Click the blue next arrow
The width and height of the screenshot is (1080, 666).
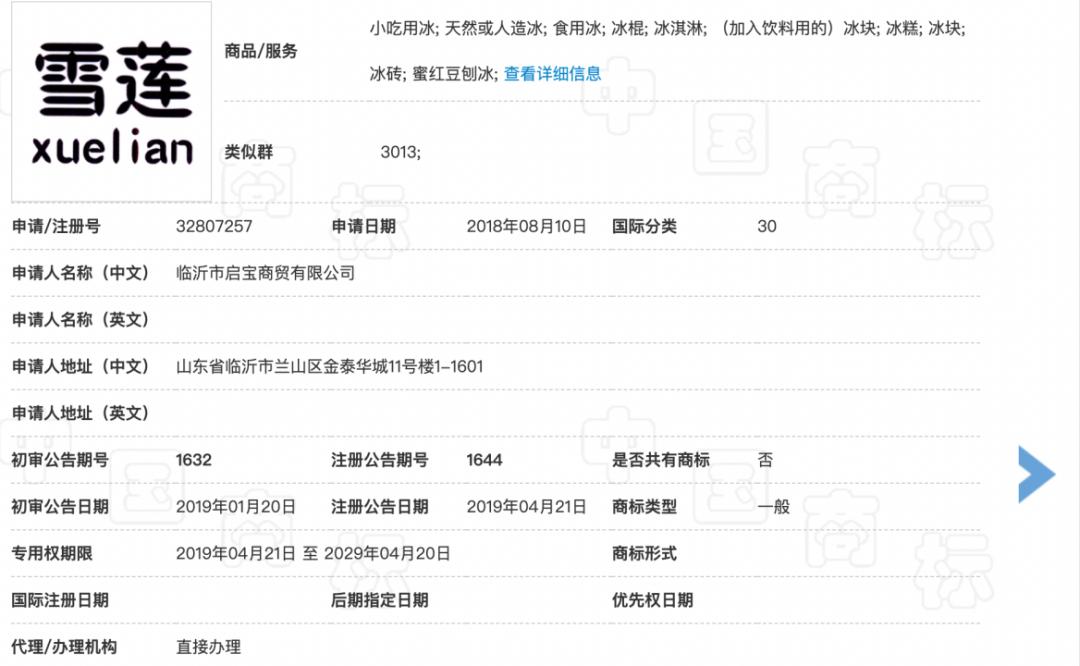[1036, 474]
